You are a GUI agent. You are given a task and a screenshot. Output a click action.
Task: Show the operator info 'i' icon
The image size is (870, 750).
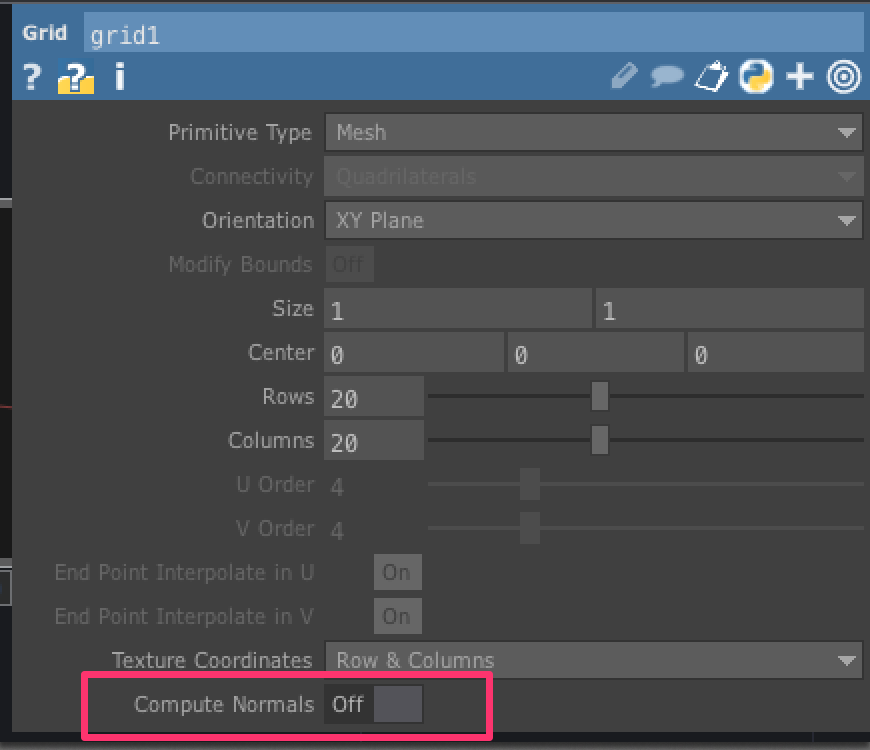click(x=119, y=77)
